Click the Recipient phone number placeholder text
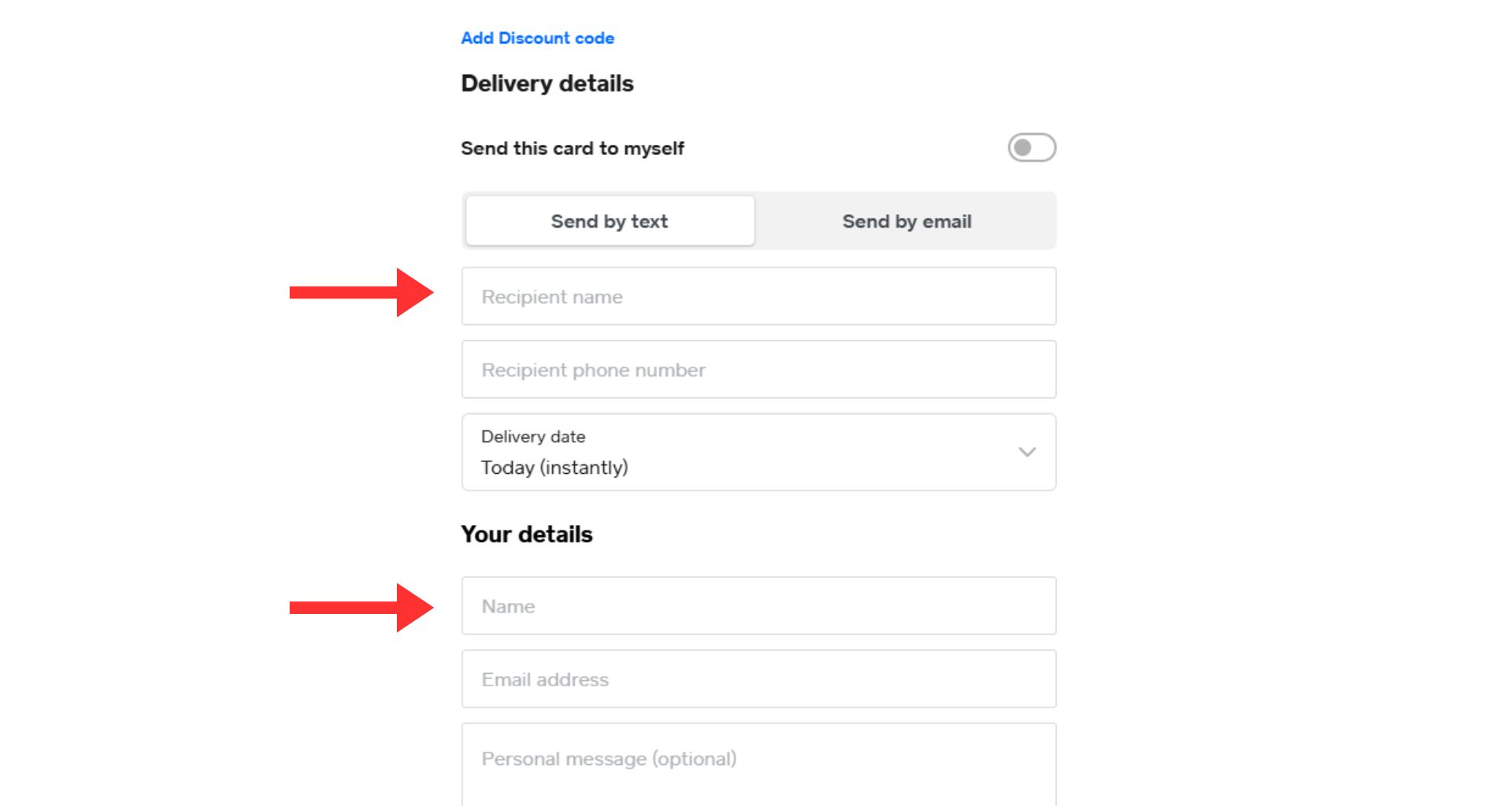This screenshot has height=806, width=1512. (x=593, y=370)
